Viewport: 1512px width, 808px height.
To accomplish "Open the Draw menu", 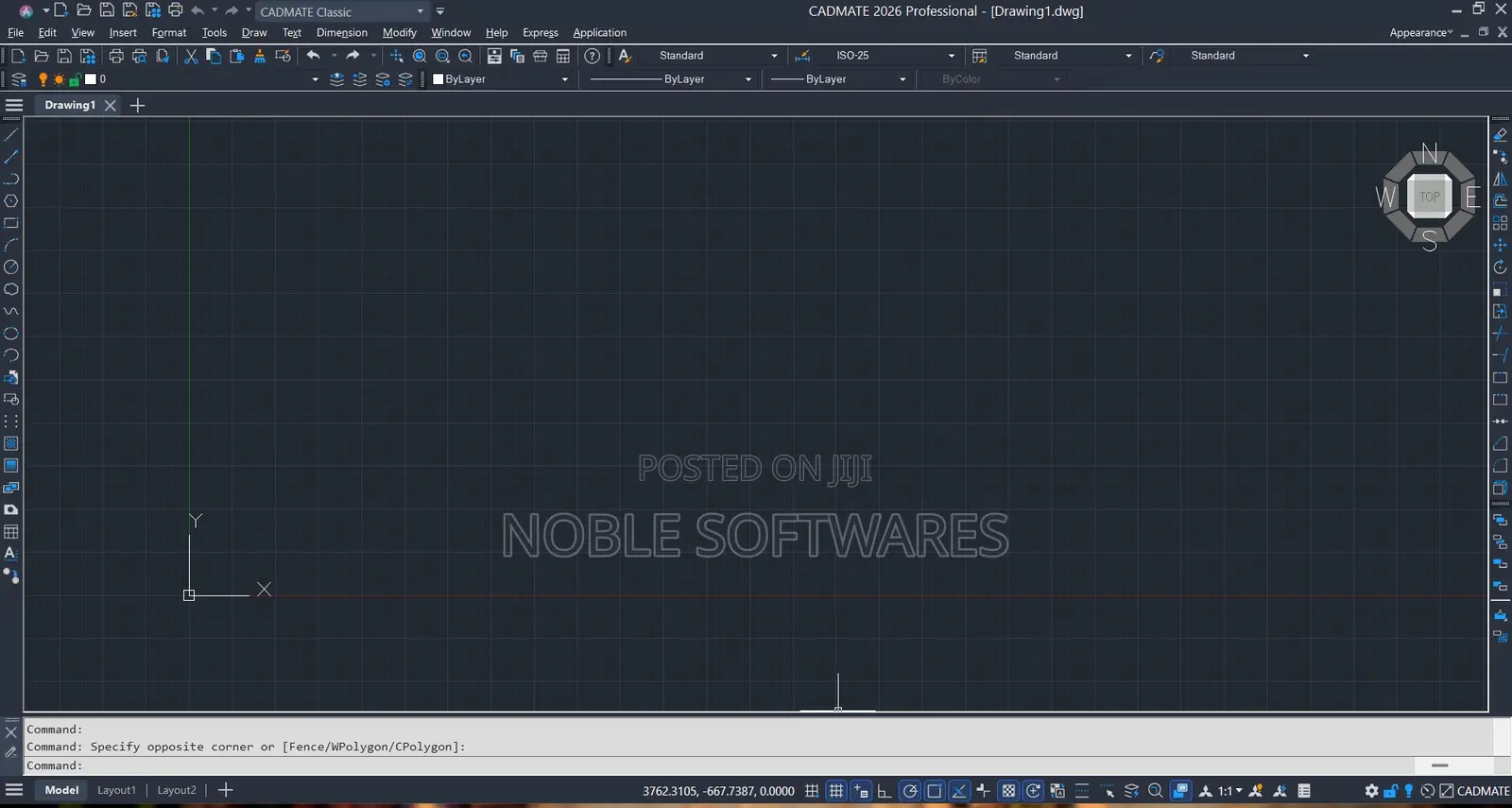I will (254, 32).
